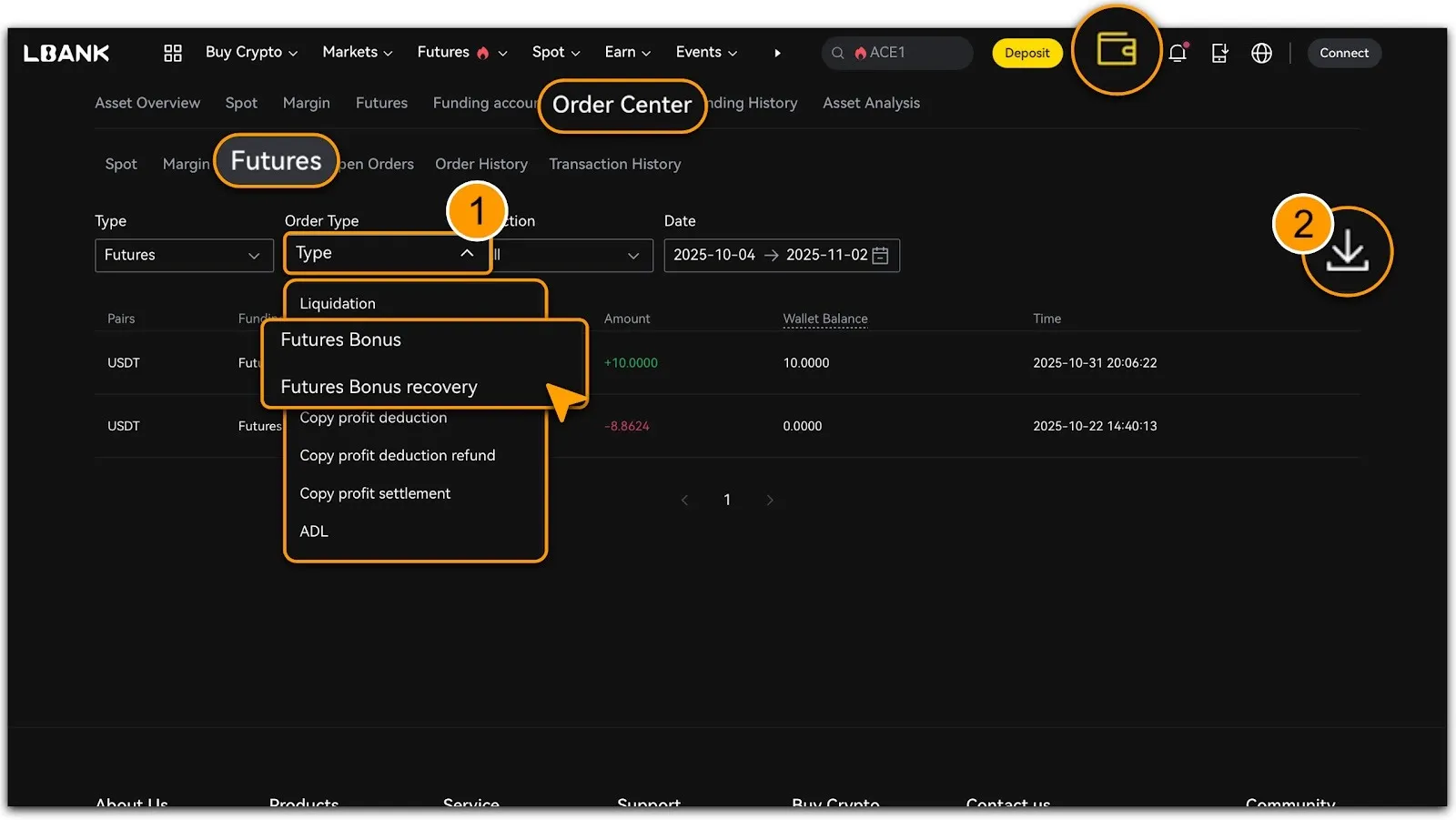This screenshot has height=820, width=1456.
Task: Click the download export arrow icon
Action: coord(1347,252)
